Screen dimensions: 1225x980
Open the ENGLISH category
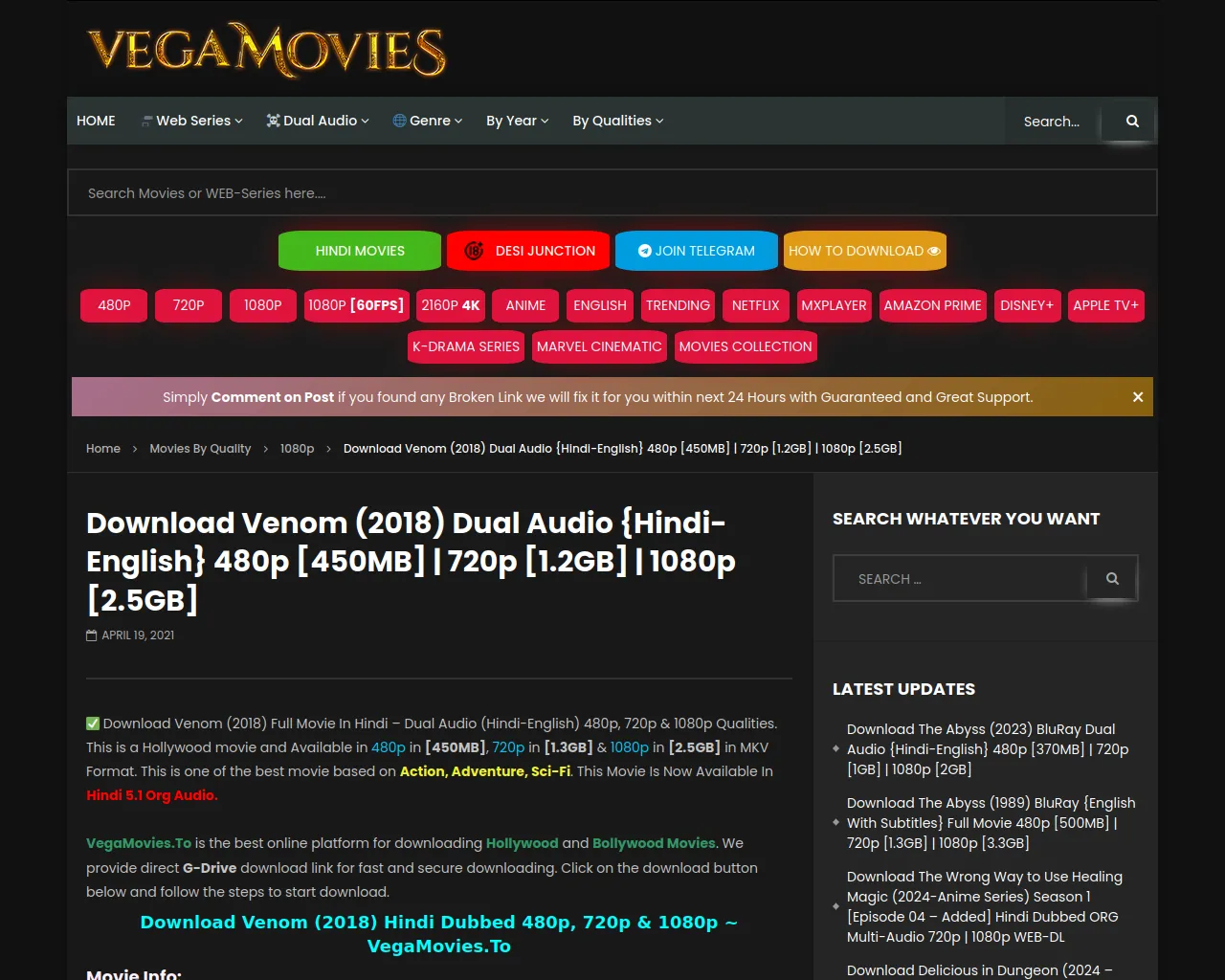pos(600,305)
